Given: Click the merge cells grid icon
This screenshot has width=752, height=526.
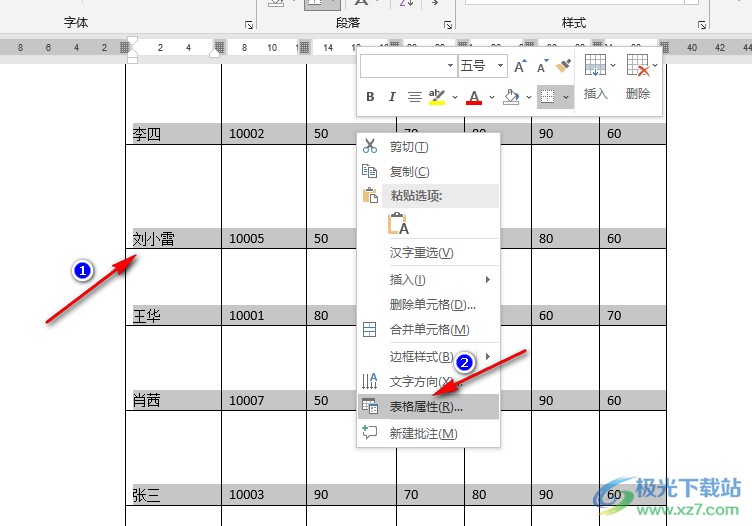Looking at the screenshot, I should click(x=369, y=329).
